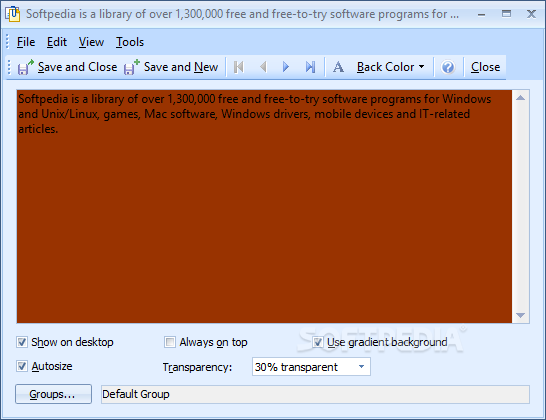The height and width of the screenshot is (420, 546).
Task: Open the font settings 'A' icon
Action: pyautogui.click(x=338, y=67)
